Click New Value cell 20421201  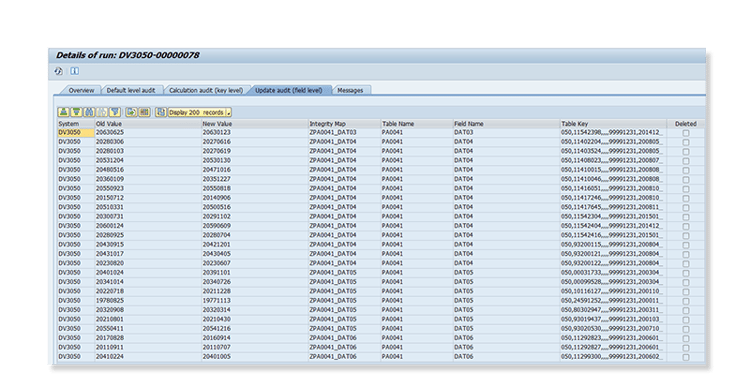(x=254, y=244)
